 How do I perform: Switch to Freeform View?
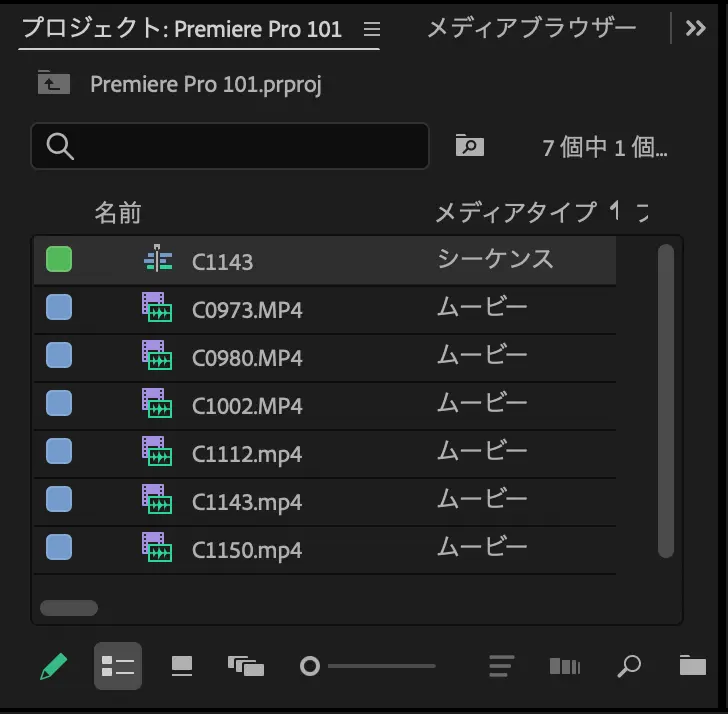click(246, 666)
